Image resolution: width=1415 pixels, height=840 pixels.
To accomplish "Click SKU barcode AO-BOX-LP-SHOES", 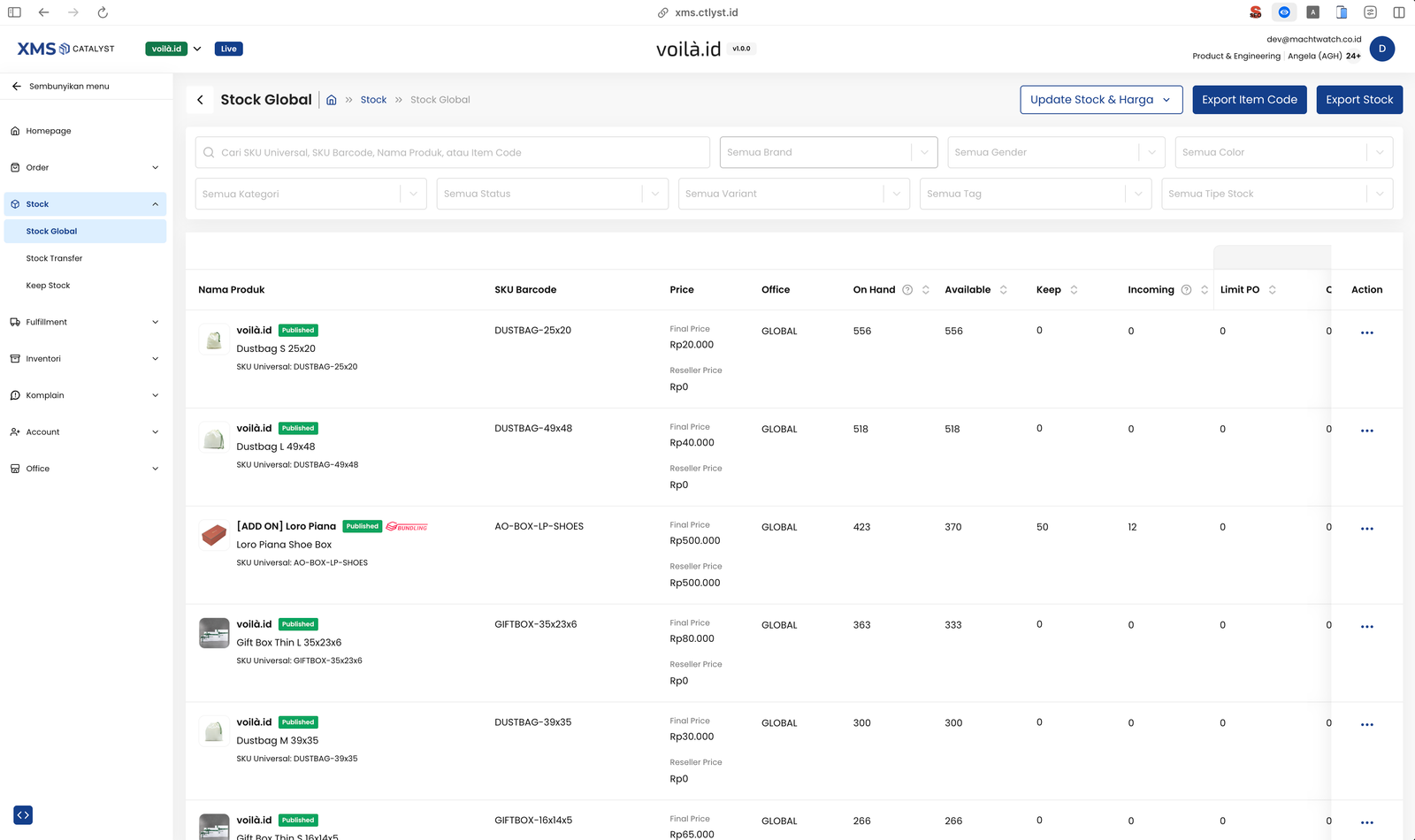I will tap(539, 527).
